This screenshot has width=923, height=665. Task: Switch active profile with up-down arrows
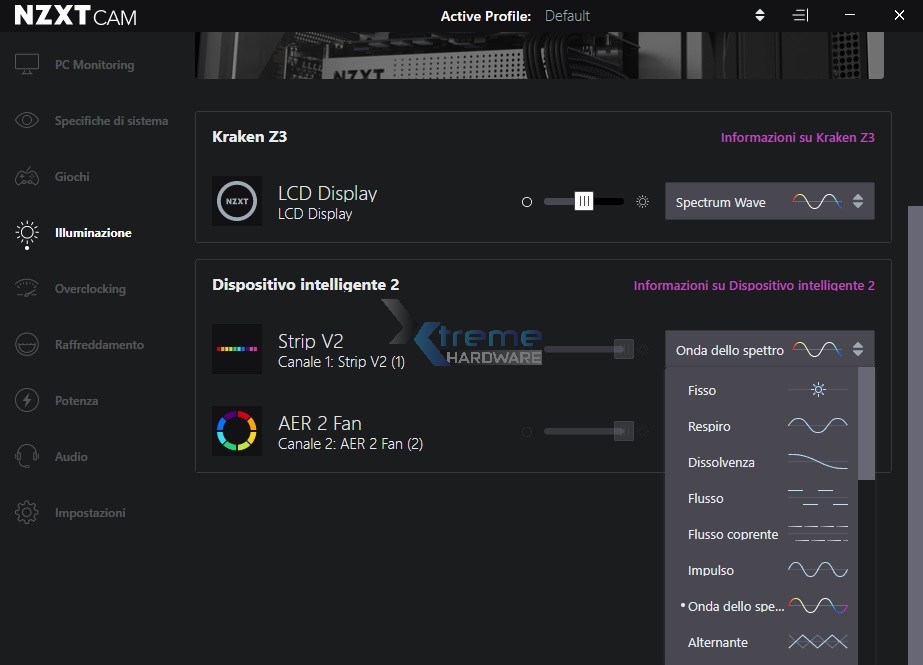tap(760, 16)
